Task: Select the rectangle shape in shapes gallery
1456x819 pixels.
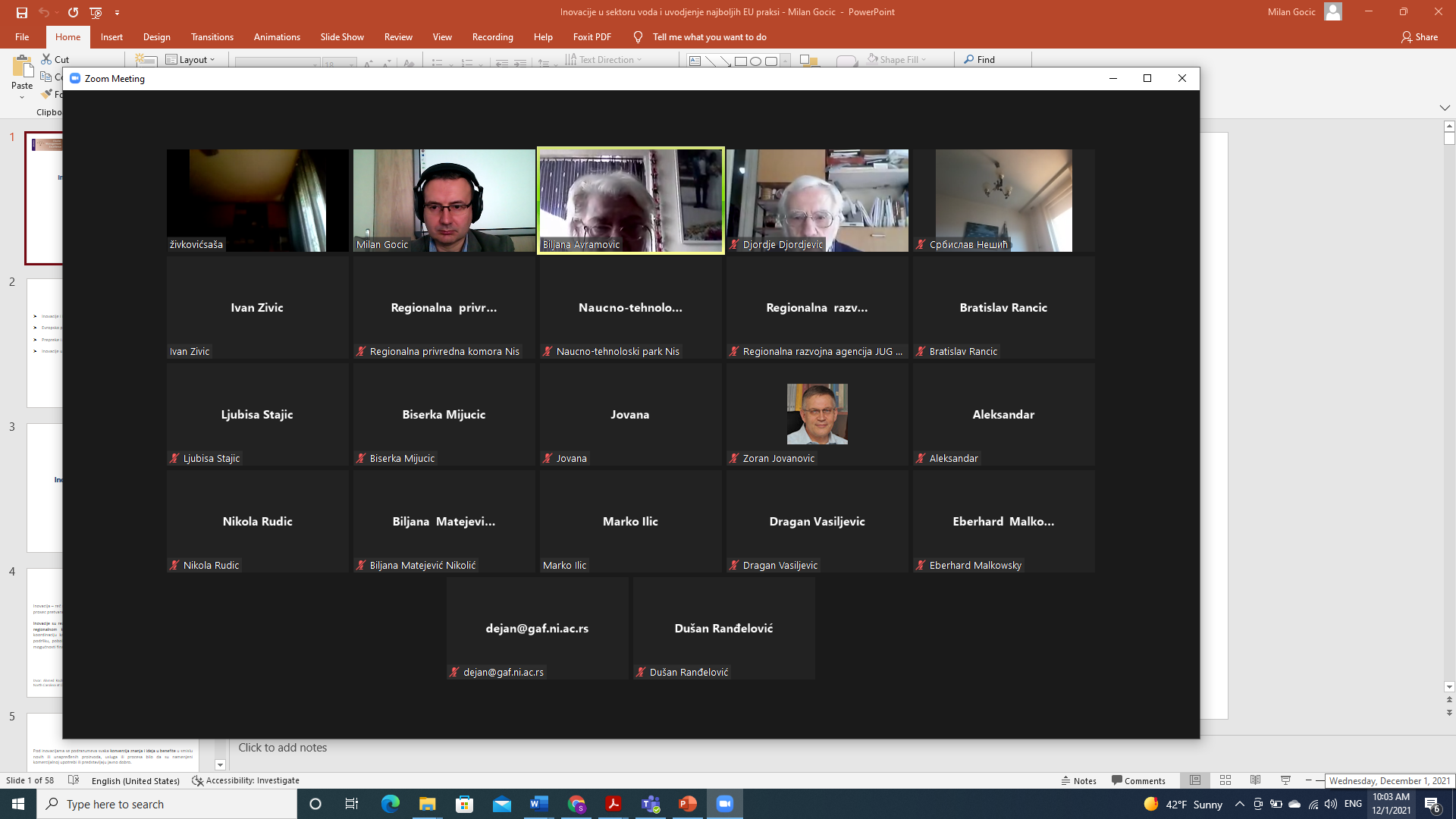Action: coord(741,61)
